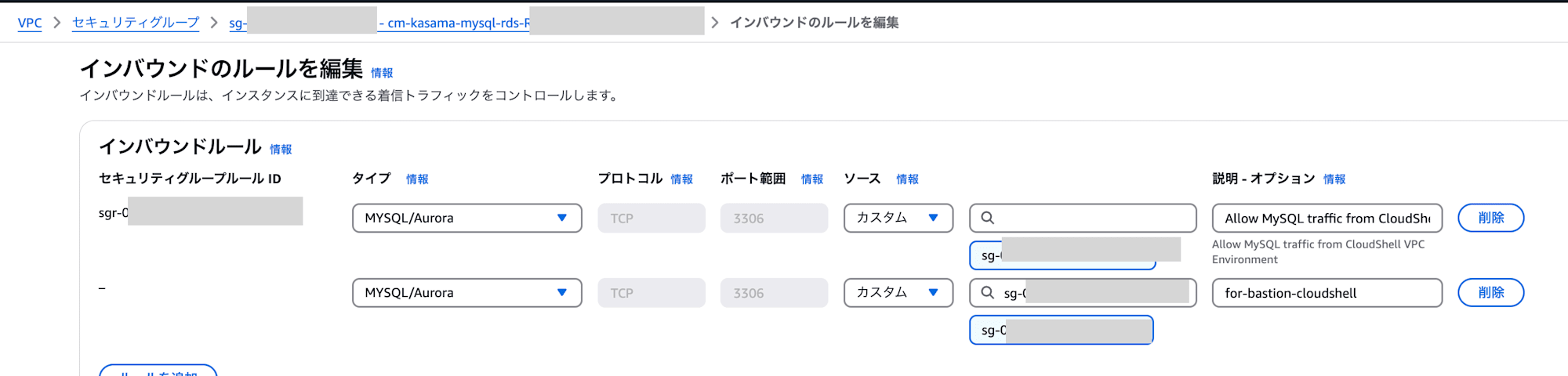Open the VPC breadcrumb link
1568x376 pixels.
pos(30,23)
